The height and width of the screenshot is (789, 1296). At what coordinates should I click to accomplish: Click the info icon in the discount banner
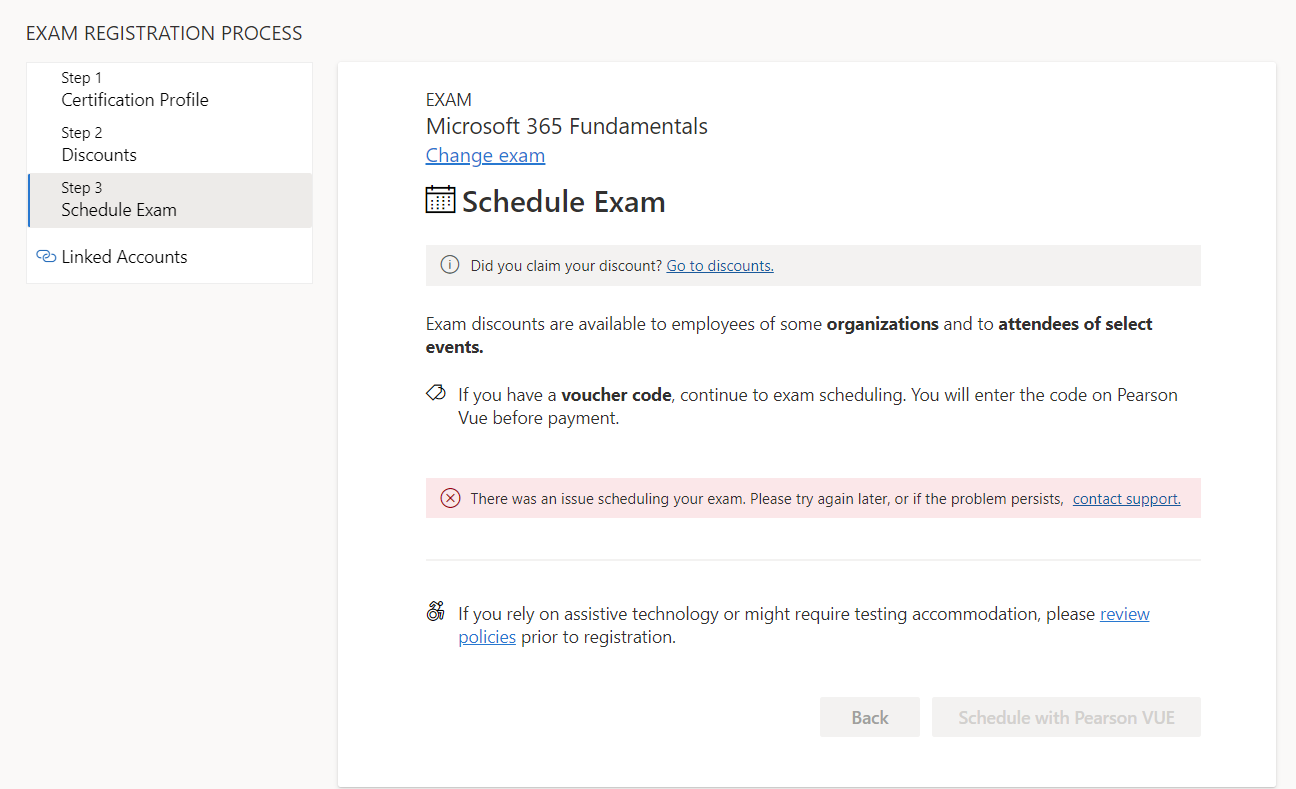point(450,266)
